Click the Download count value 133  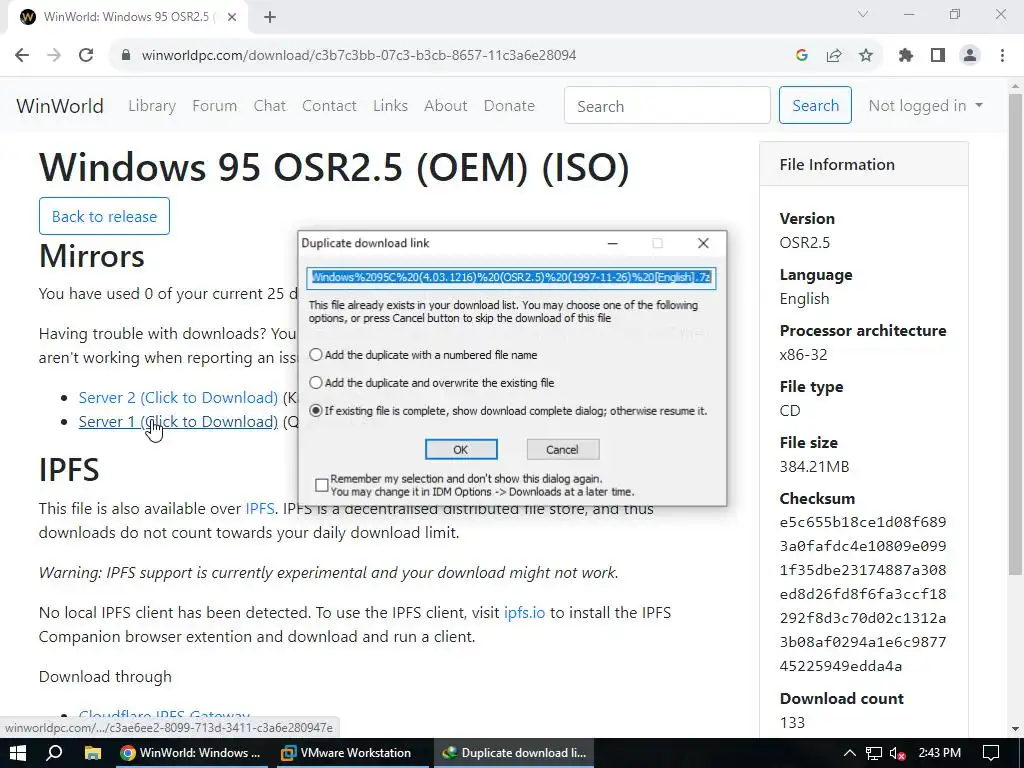[x=792, y=723]
